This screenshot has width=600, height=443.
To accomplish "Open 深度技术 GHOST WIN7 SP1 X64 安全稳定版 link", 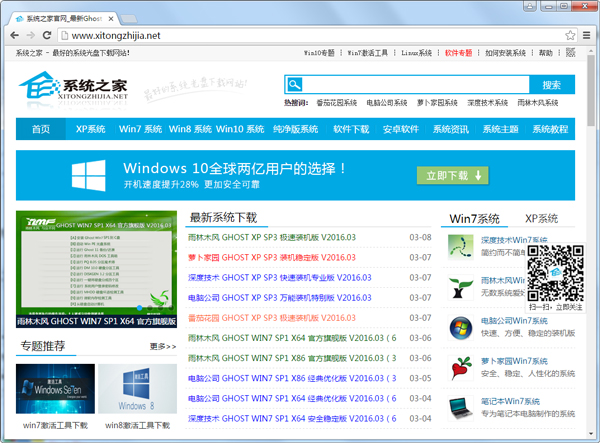I will (292, 419).
